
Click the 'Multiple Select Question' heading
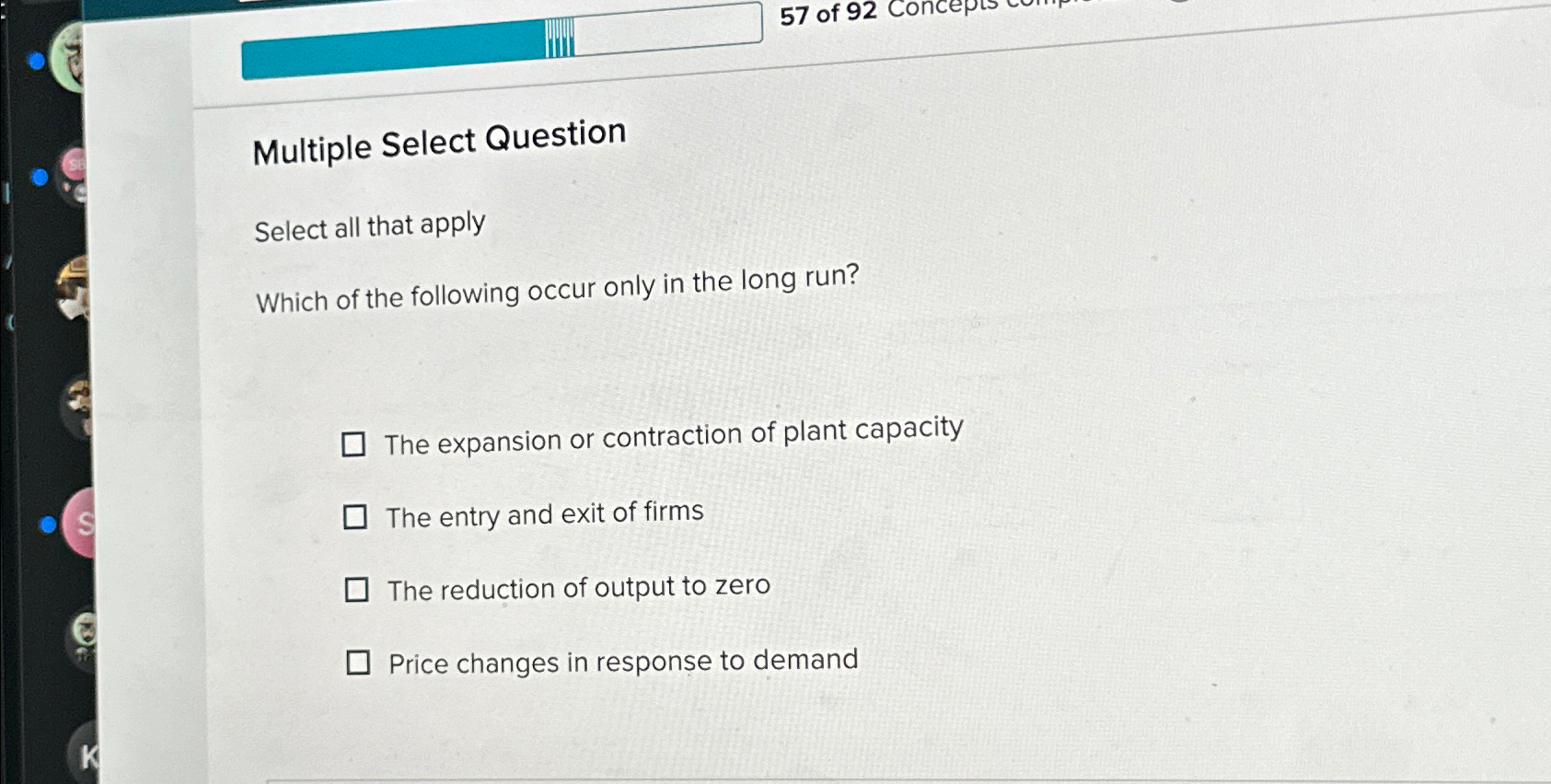439,140
